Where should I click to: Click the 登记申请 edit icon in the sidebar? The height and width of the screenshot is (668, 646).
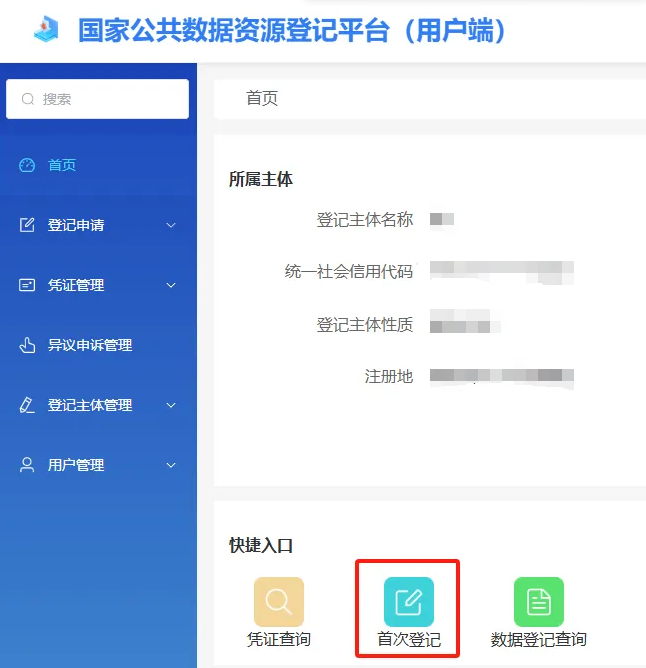point(27,225)
